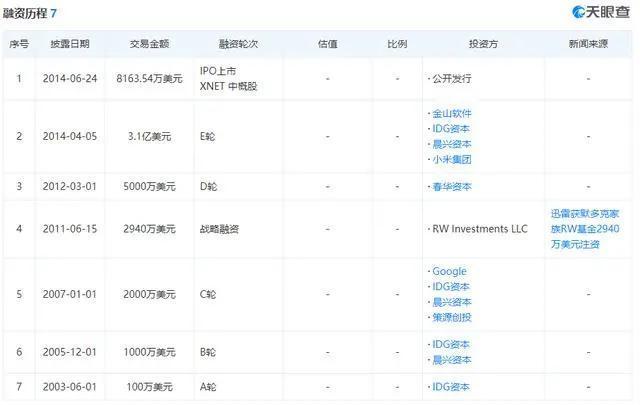Open IDG资本 link in B轮 row
Screen dimensions: 640x405
(451, 345)
